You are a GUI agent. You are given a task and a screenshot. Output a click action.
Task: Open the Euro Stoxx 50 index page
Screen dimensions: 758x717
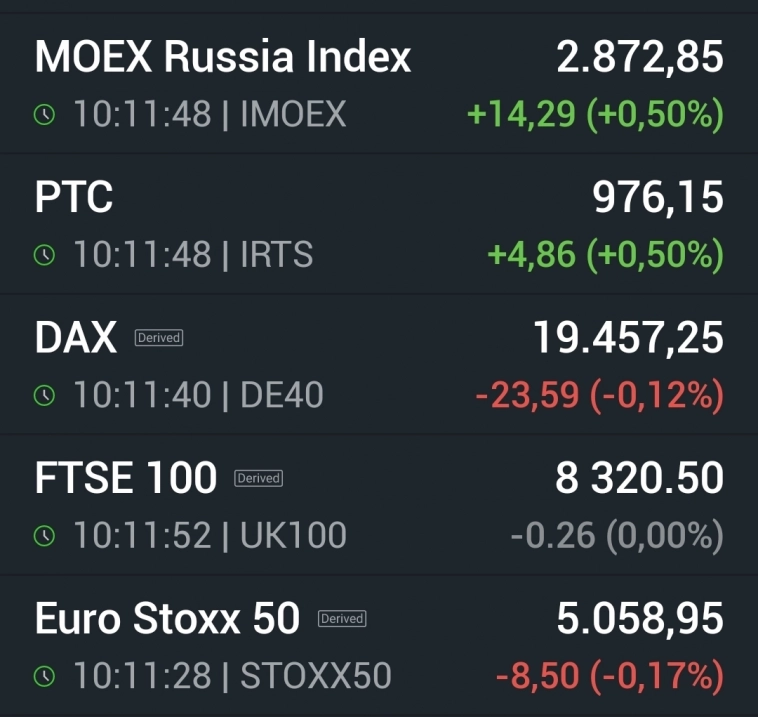pyautogui.click(x=167, y=619)
